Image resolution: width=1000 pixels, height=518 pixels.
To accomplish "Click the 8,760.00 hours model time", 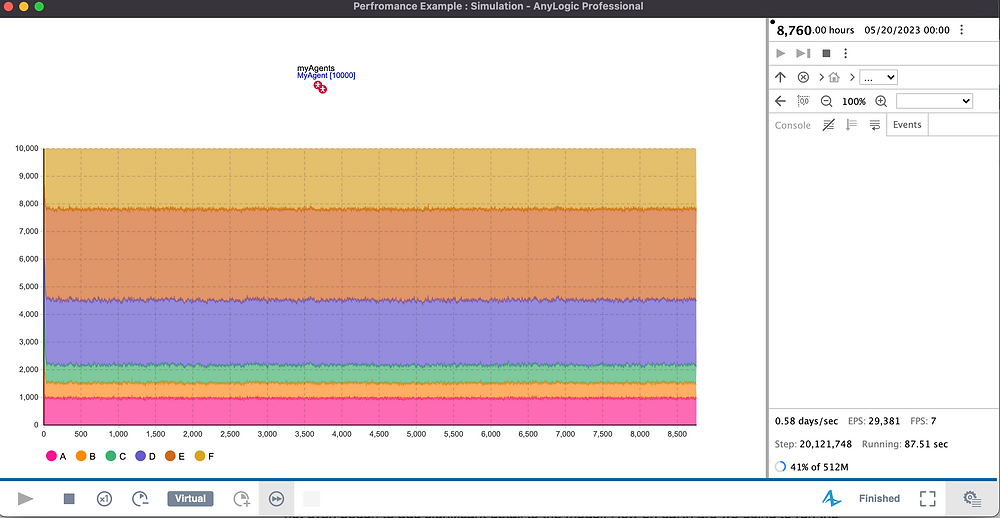I will pos(815,30).
